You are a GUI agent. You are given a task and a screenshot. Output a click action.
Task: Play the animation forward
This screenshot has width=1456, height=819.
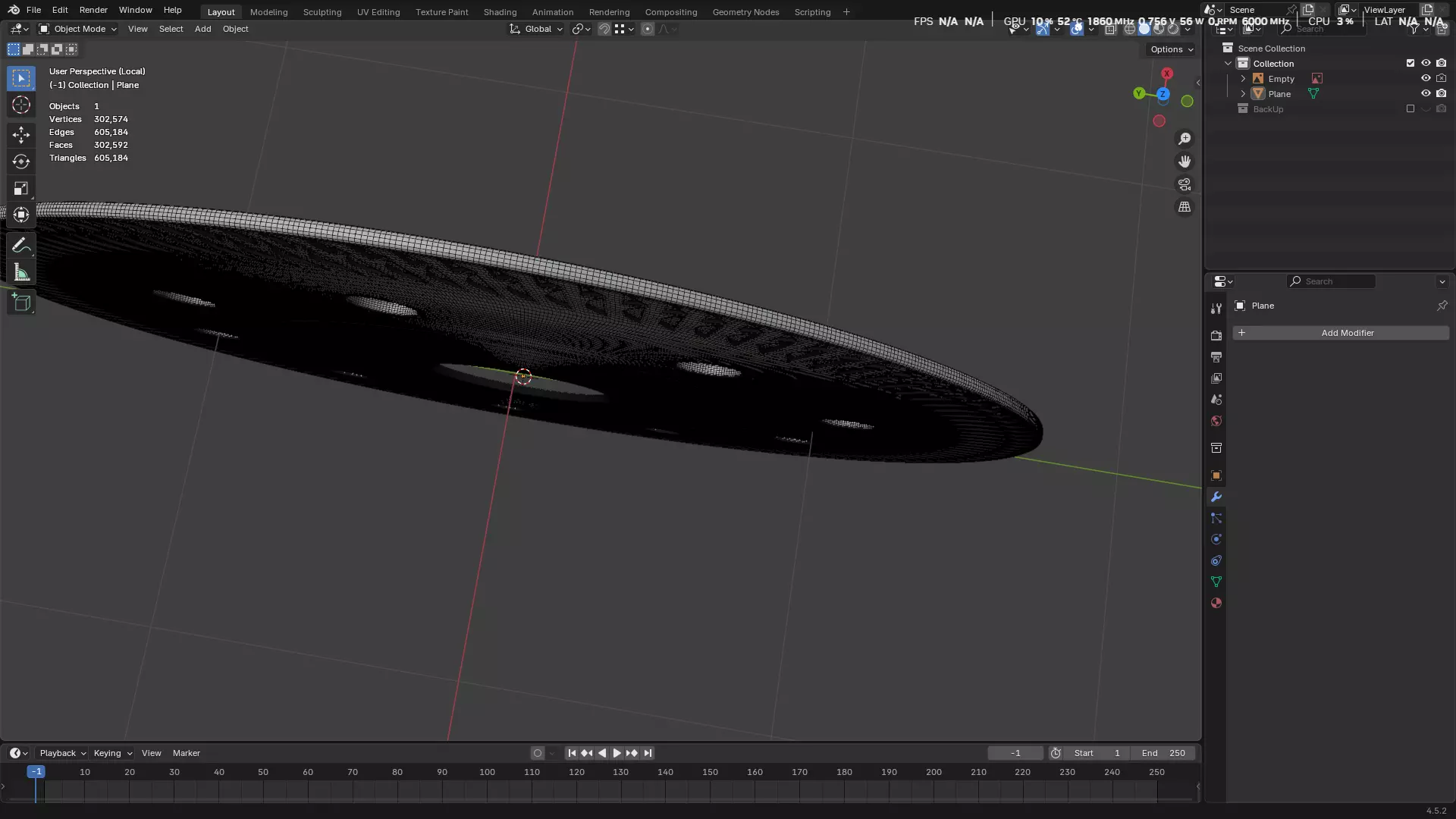click(x=617, y=753)
